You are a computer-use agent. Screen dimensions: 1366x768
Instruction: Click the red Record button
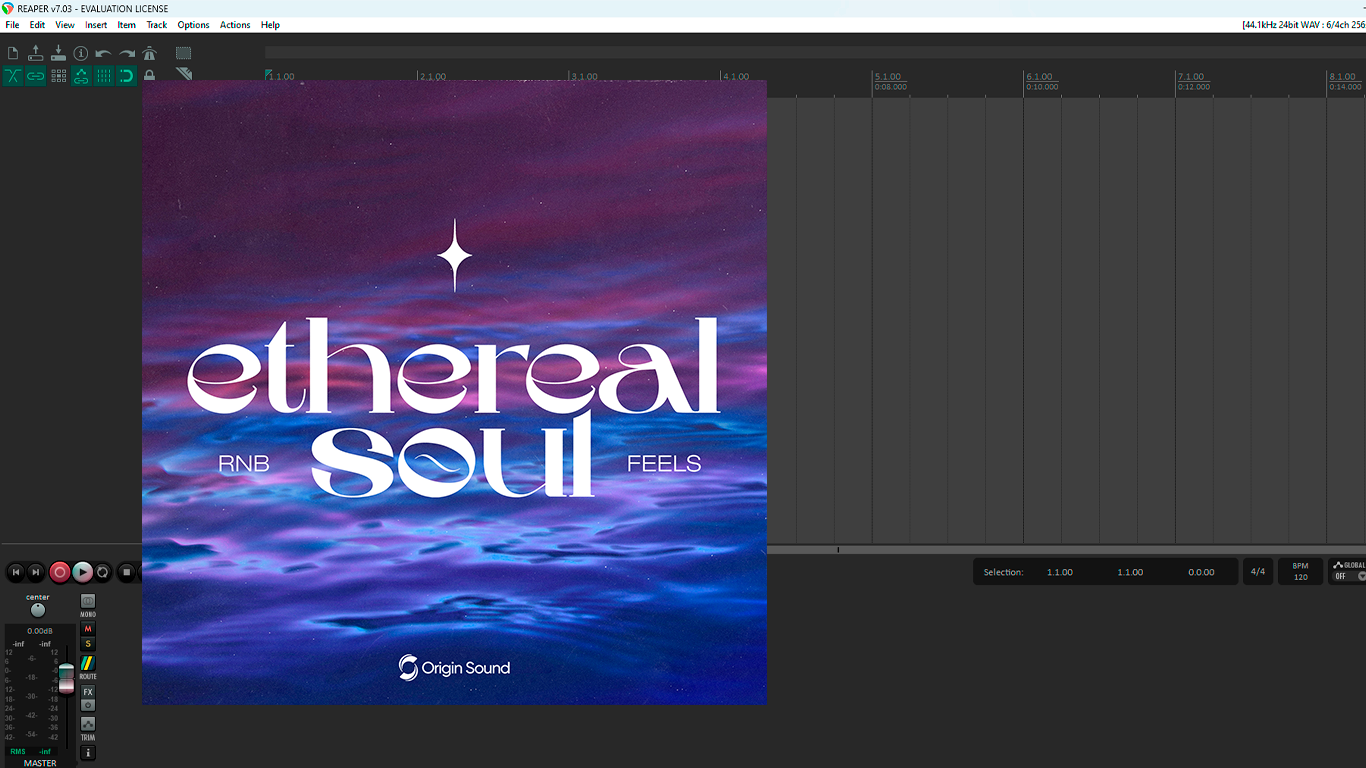click(x=60, y=572)
